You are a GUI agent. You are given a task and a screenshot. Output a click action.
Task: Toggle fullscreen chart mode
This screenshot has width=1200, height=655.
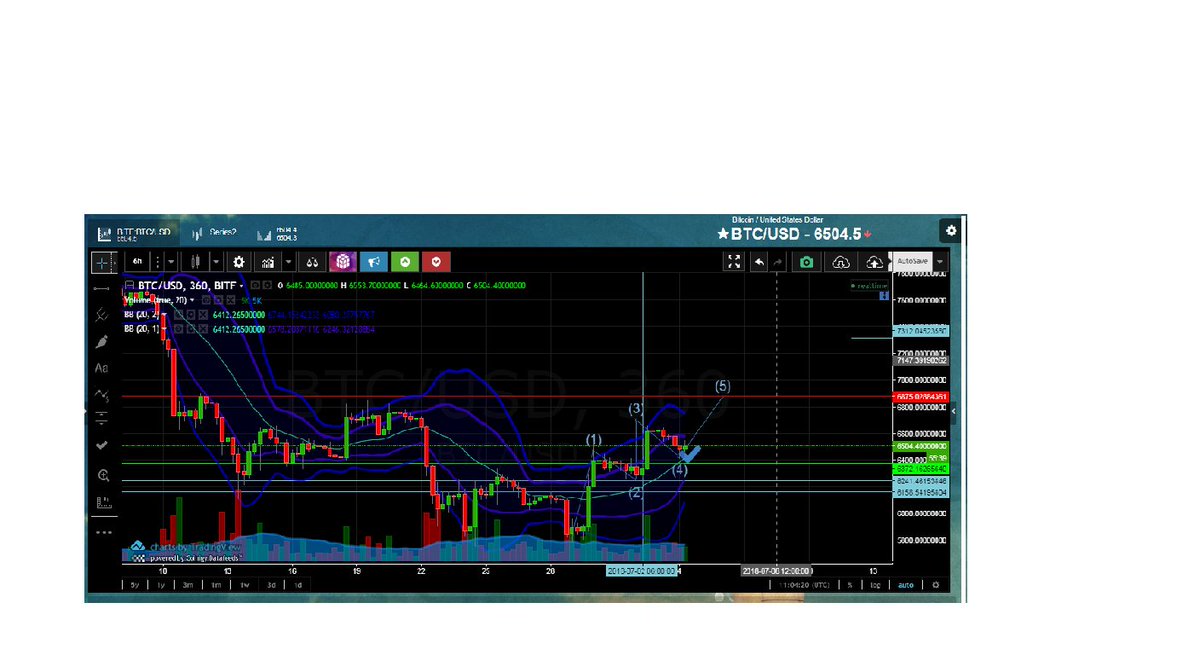734,262
